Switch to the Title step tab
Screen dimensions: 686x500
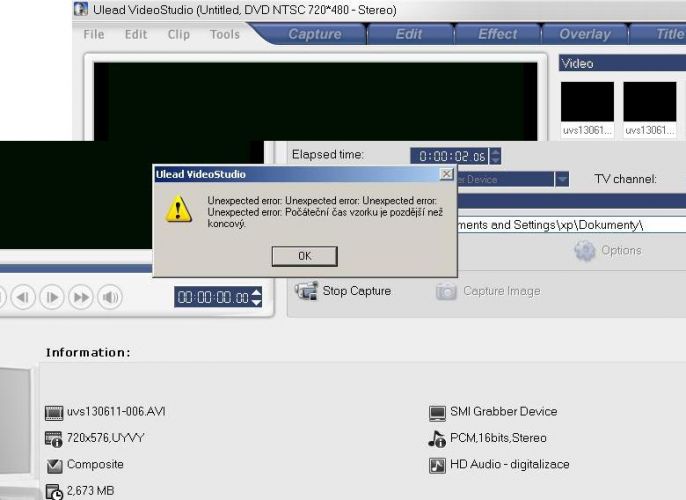point(658,34)
